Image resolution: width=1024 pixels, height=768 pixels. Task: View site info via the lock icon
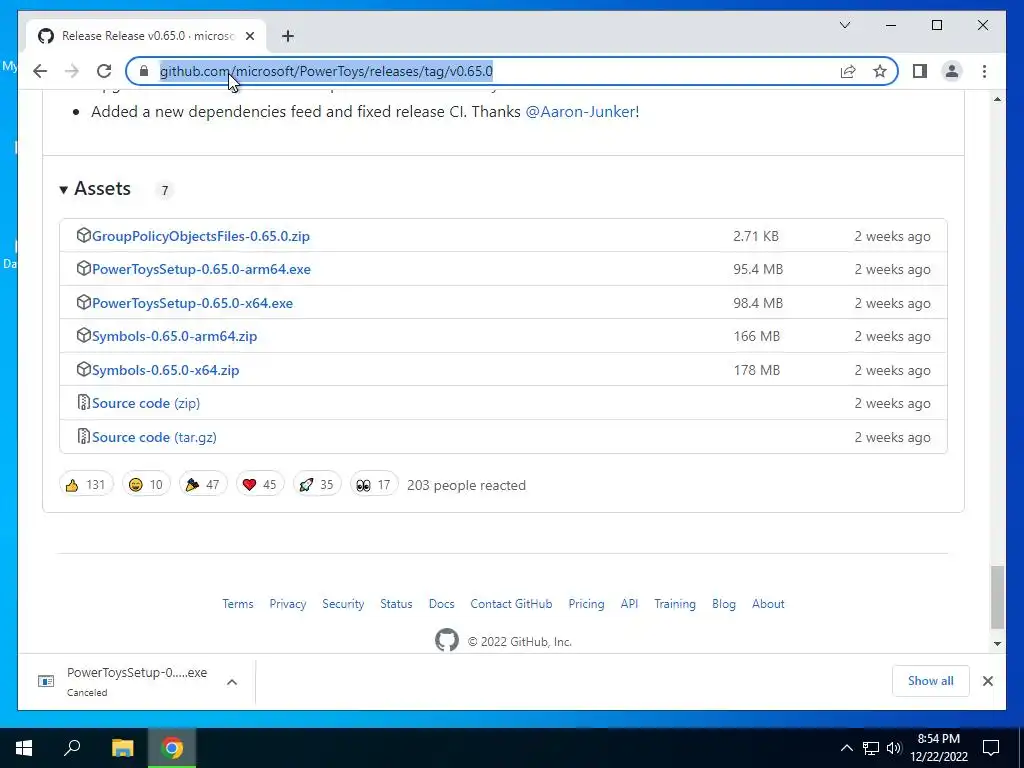(x=144, y=71)
